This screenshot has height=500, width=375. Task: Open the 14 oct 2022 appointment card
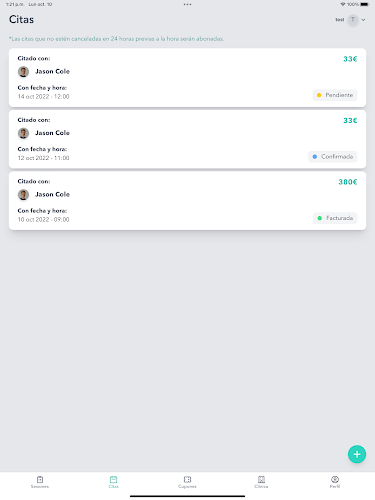coord(187,78)
